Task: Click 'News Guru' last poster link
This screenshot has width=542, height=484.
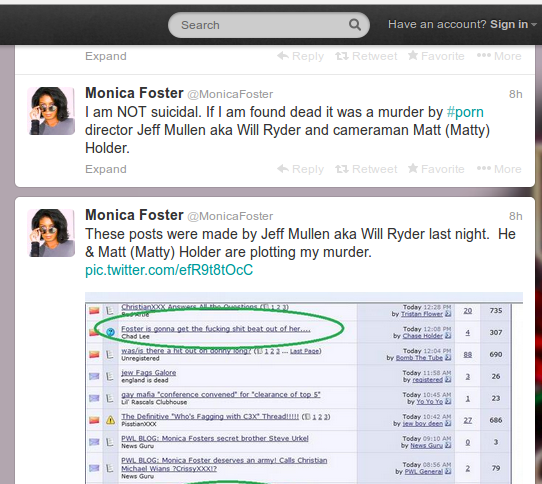Action: coord(426,446)
